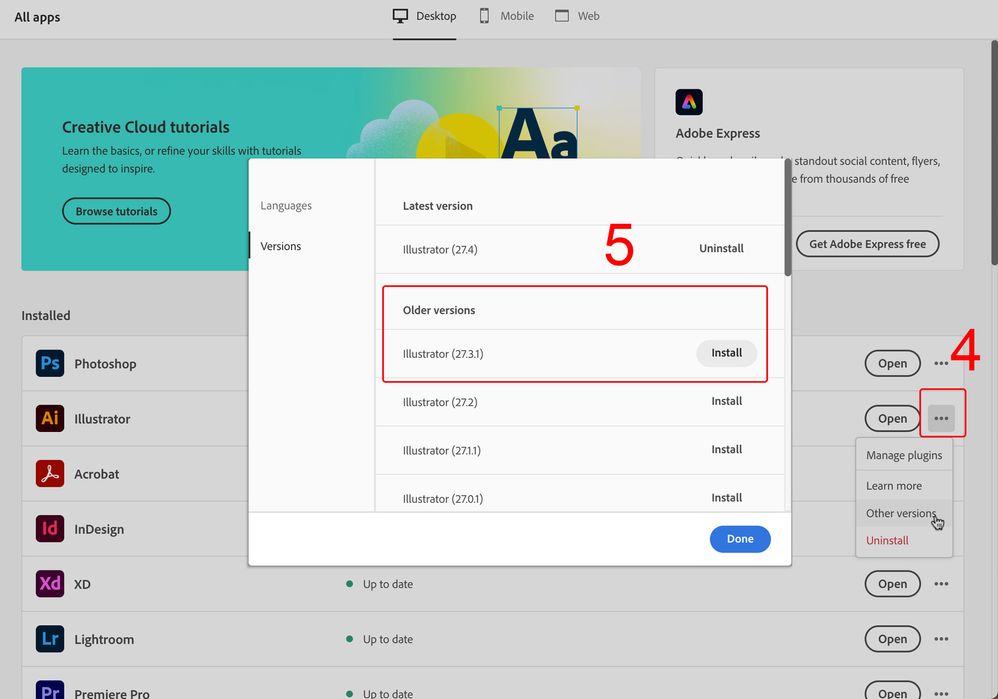Click the 'Illustrator (27.3.1)' version label

coord(443,354)
